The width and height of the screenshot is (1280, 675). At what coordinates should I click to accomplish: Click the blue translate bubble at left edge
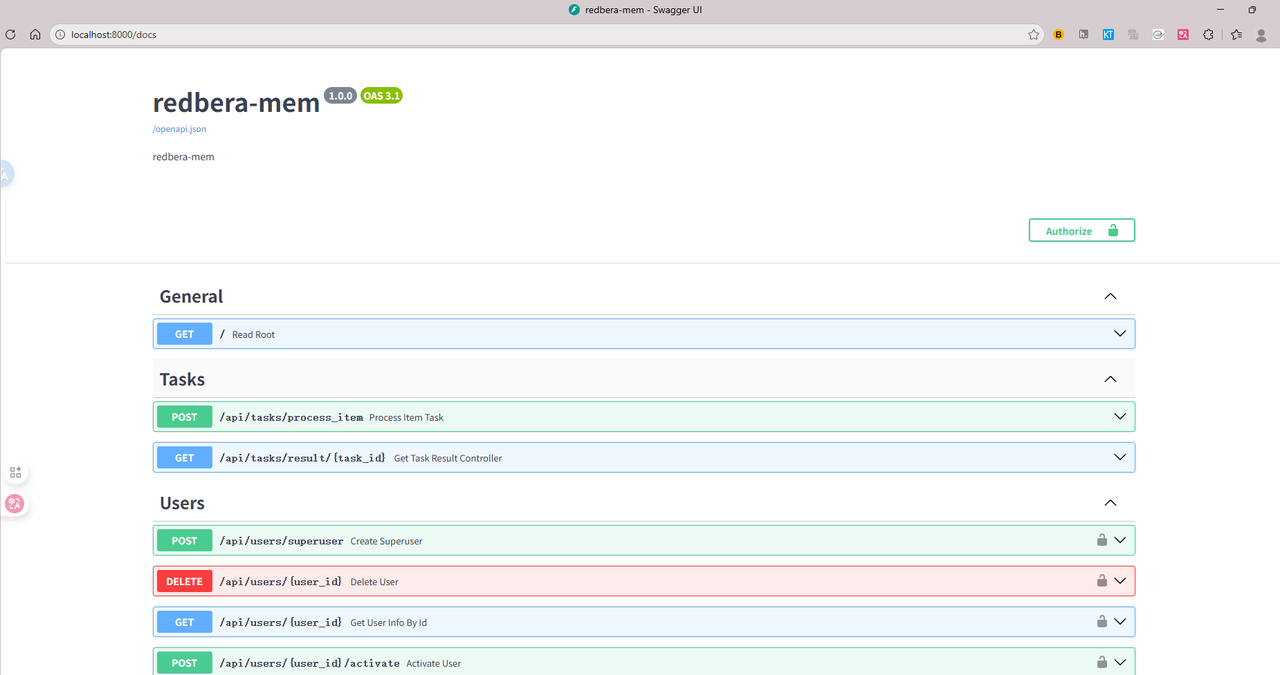(x=5, y=174)
